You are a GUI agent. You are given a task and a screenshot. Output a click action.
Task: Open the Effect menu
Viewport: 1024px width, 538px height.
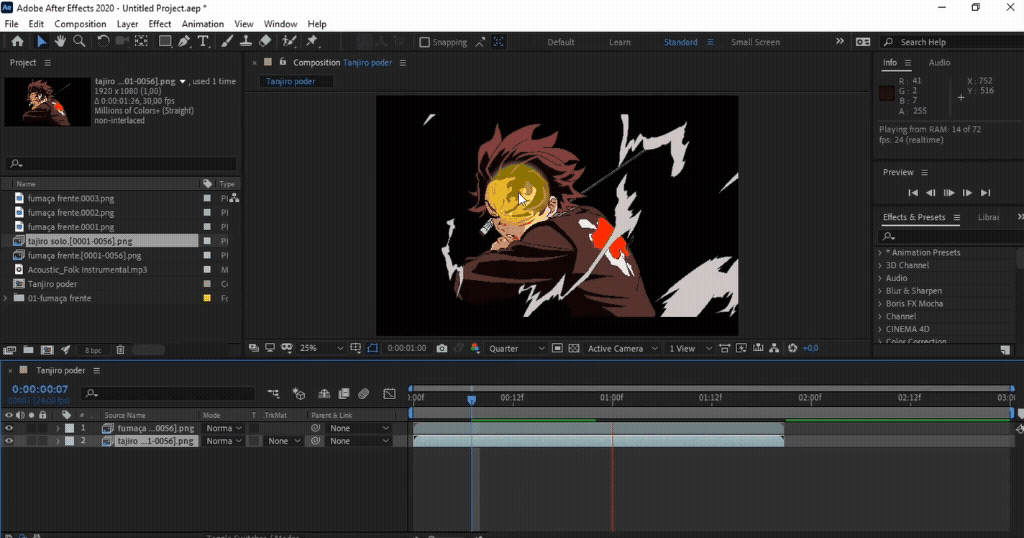pyautogui.click(x=159, y=24)
